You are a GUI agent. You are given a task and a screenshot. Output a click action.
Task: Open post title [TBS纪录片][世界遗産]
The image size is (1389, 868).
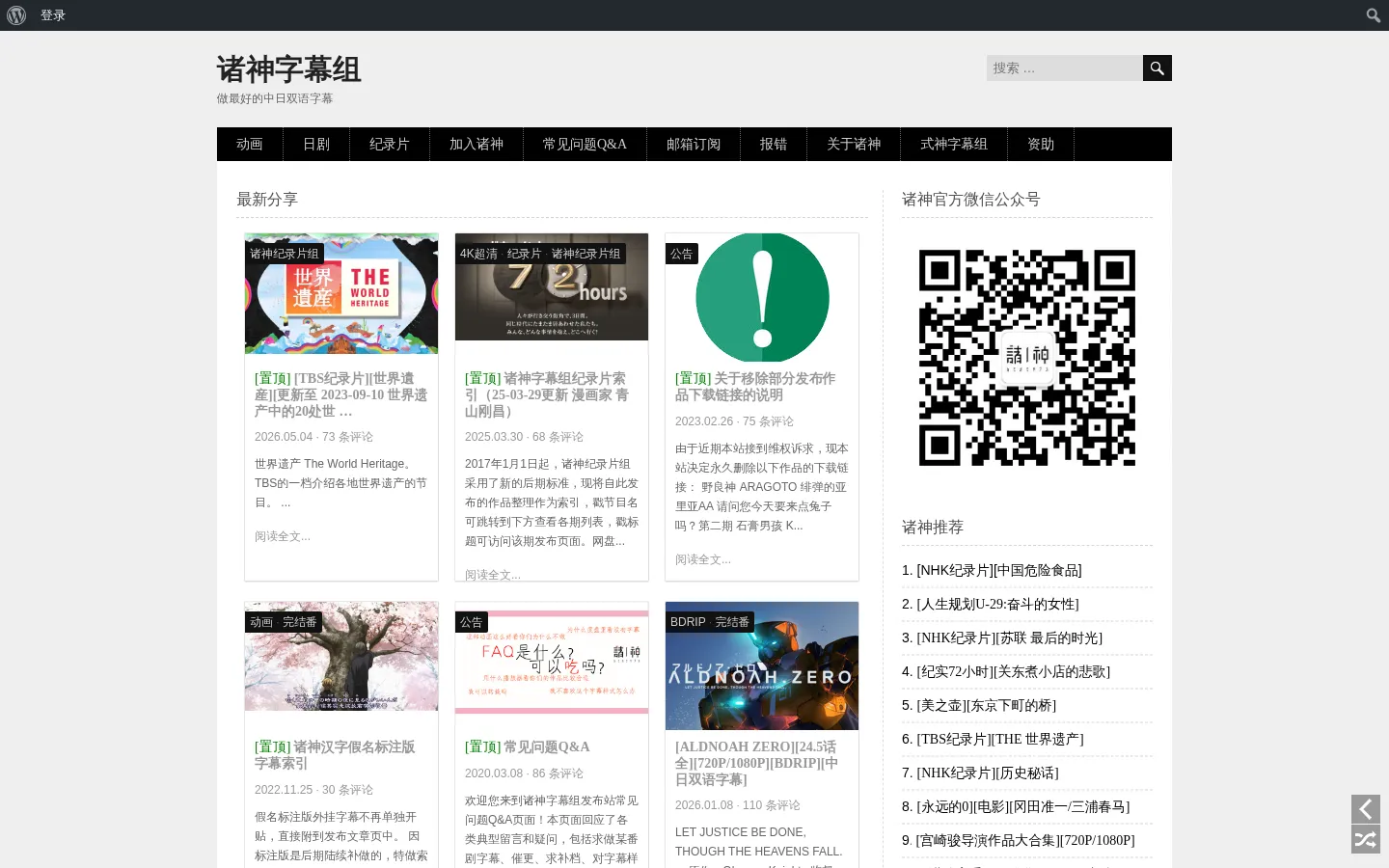pos(341,394)
